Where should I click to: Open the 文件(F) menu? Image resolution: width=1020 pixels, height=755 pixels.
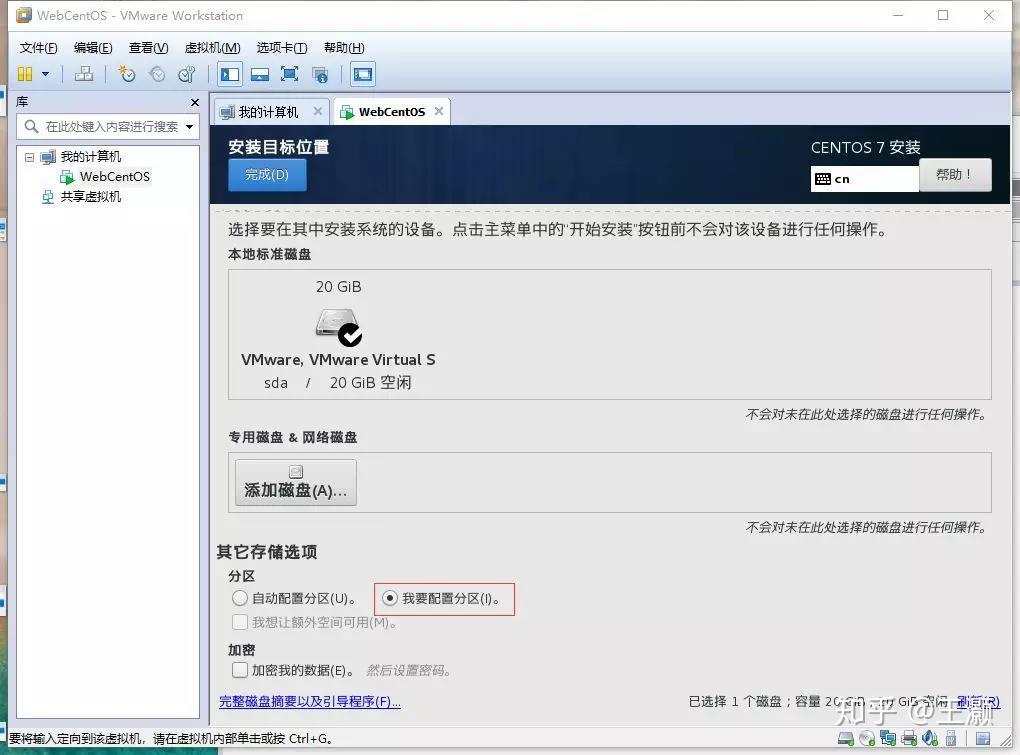click(x=38, y=47)
